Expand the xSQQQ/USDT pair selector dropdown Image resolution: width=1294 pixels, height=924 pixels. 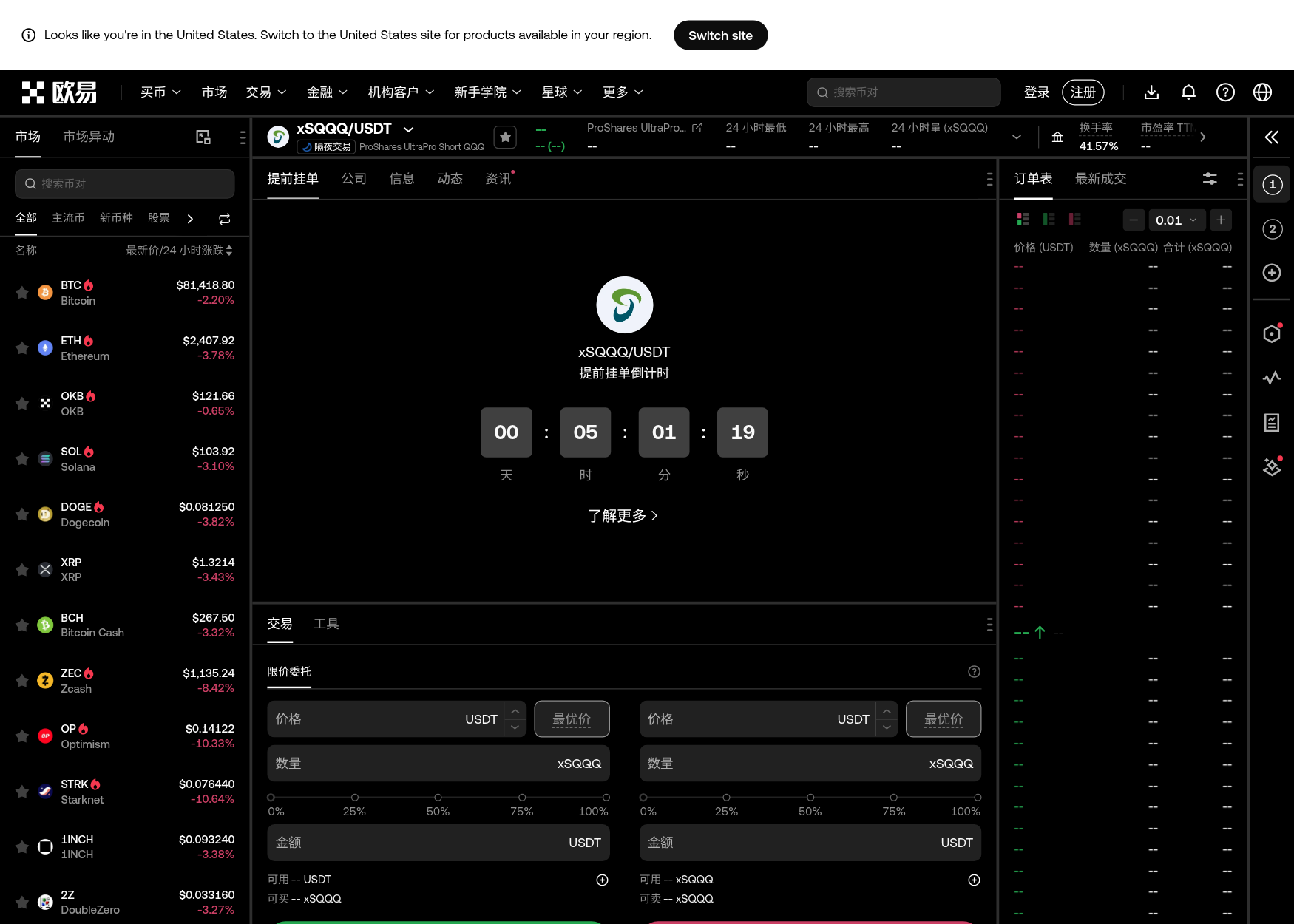(409, 129)
